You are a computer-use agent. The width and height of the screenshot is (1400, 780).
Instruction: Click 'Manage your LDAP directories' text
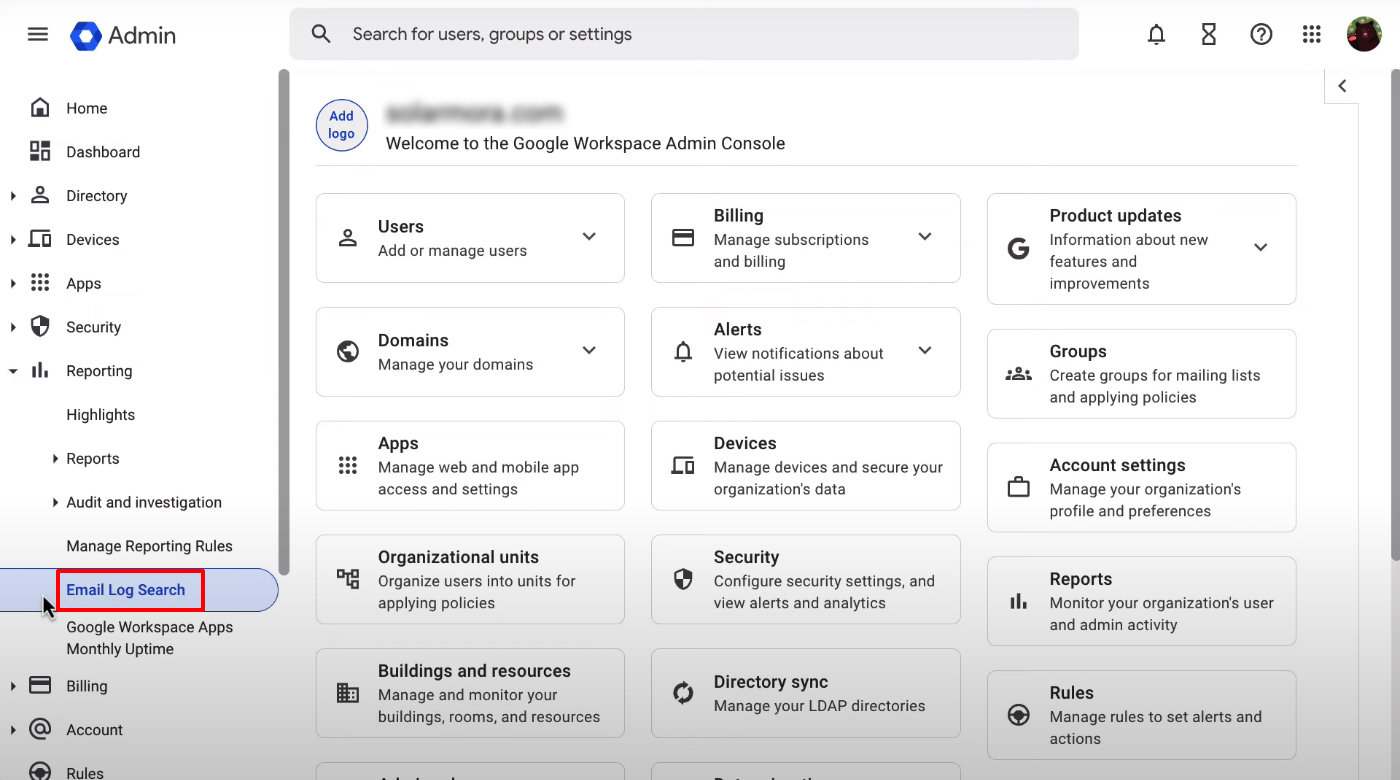(x=819, y=705)
